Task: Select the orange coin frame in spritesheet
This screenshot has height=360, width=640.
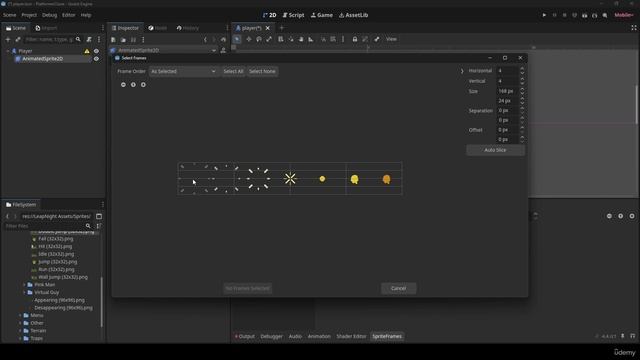Action: (x=386, y=179)
